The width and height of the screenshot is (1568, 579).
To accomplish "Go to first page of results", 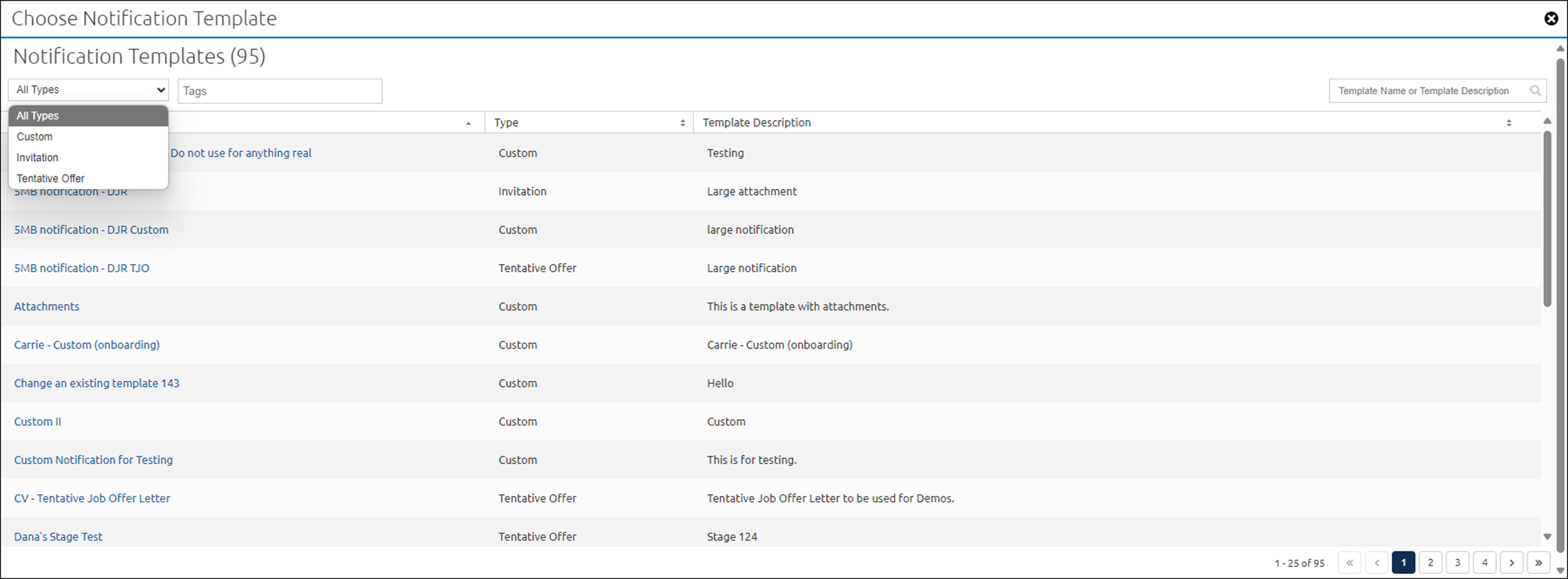I will [x=1349, y=563].
